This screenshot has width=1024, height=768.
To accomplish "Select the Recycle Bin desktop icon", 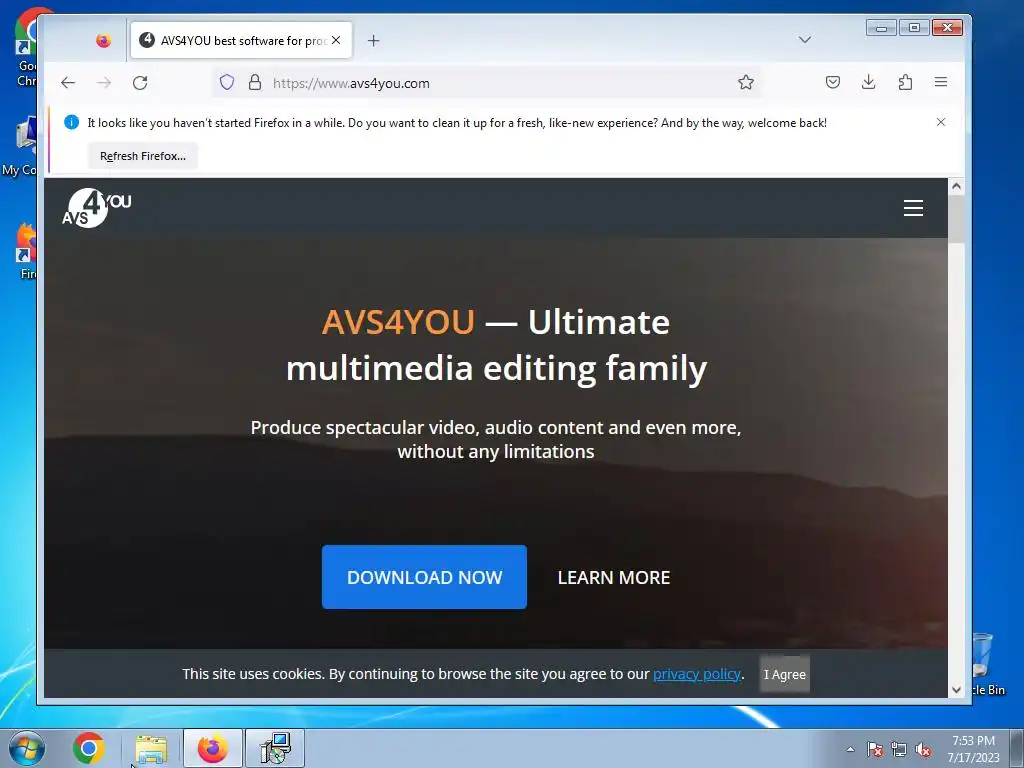I will (986, 665).
